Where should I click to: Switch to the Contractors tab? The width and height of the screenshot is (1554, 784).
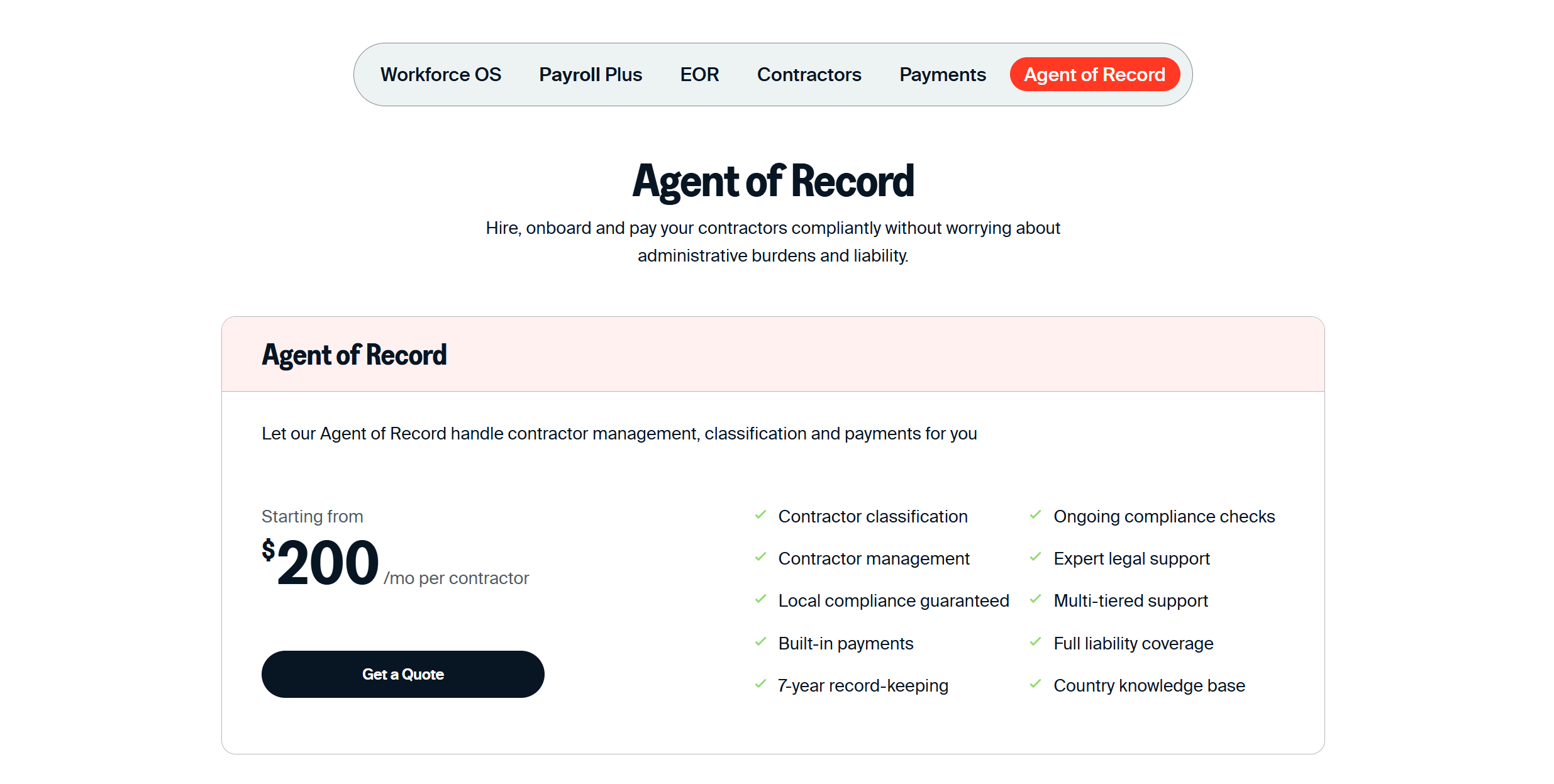coord(809,75)
